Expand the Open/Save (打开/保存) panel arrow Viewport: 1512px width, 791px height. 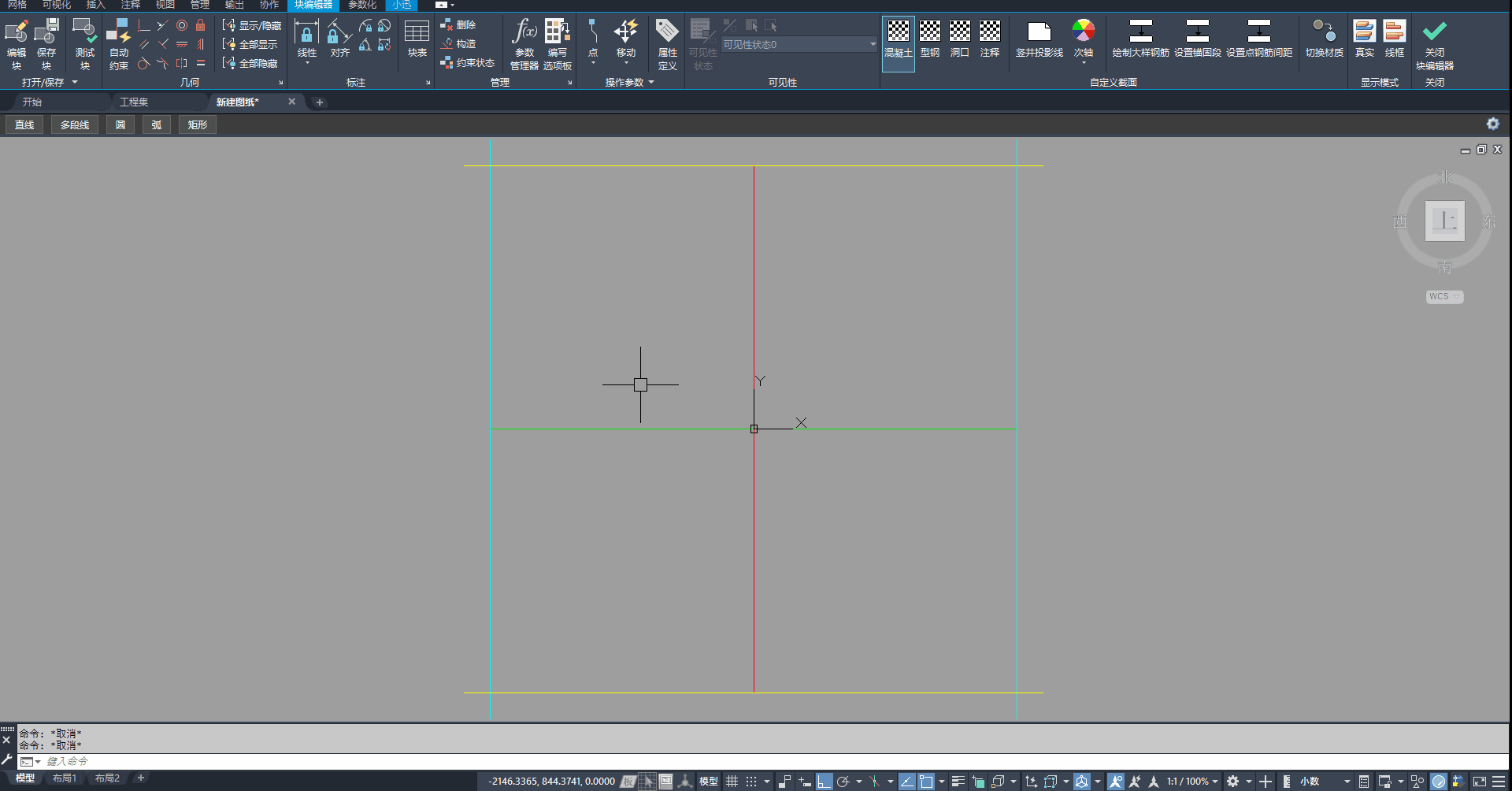pos(76,82)
